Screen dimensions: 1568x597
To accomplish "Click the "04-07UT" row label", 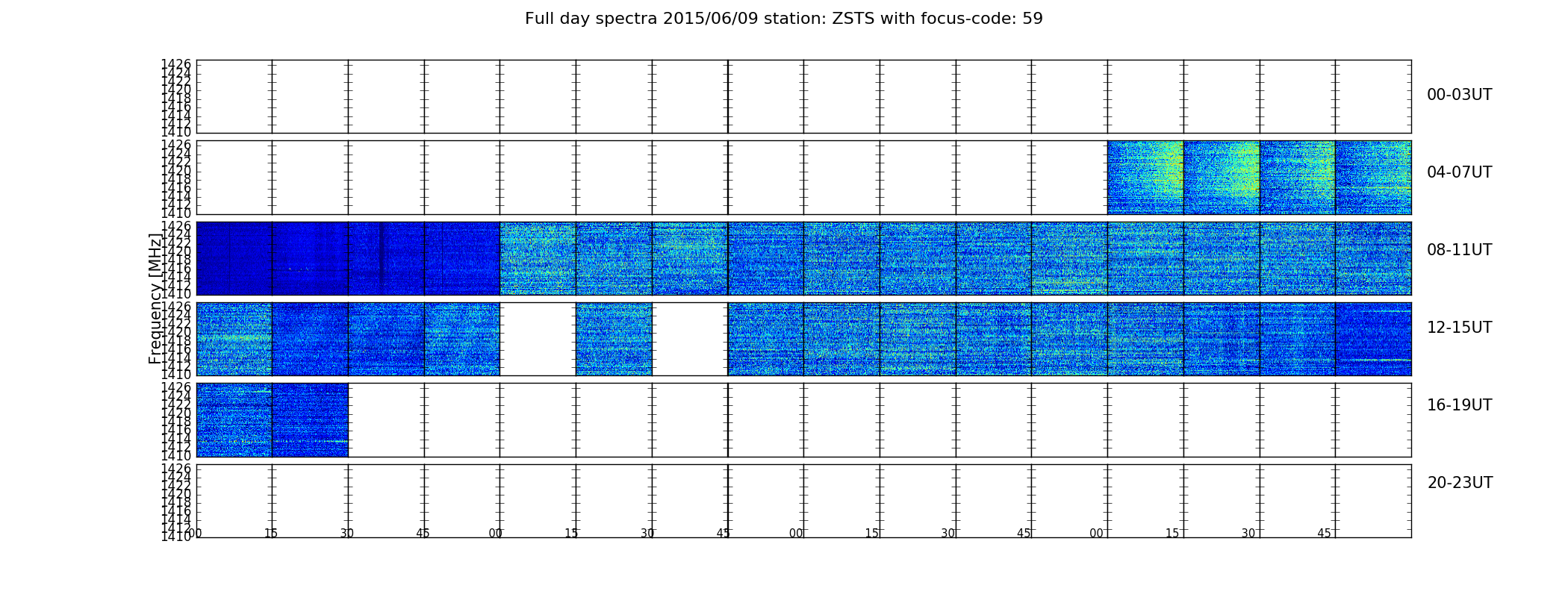I will coord(1459,172).
